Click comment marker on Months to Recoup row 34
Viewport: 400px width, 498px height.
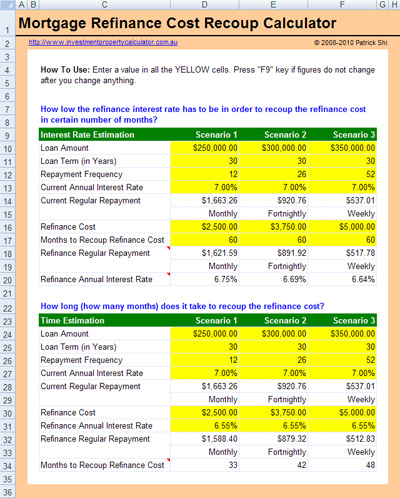pos(168,460)
